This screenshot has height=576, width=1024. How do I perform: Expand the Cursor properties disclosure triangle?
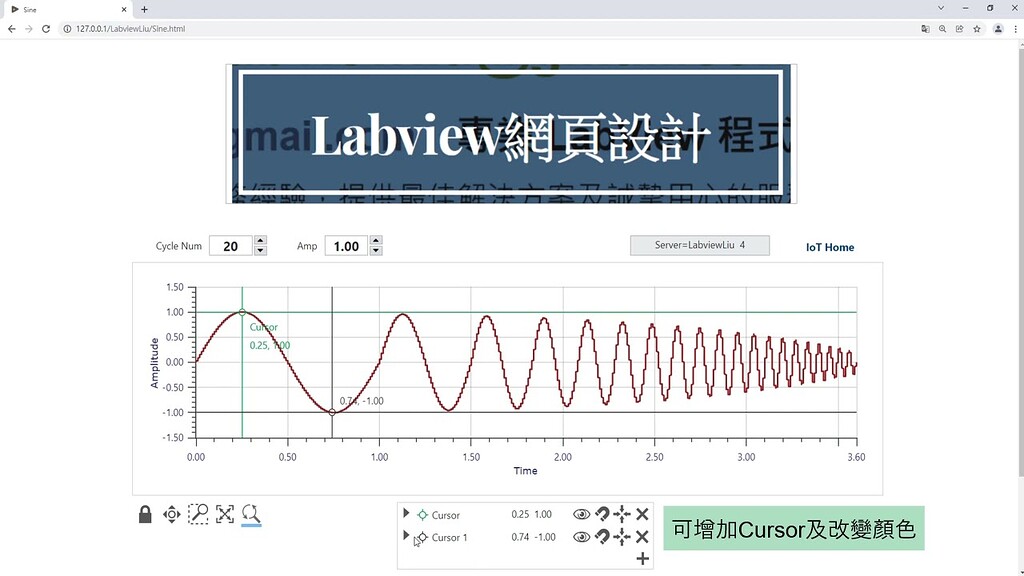(406, 514)
